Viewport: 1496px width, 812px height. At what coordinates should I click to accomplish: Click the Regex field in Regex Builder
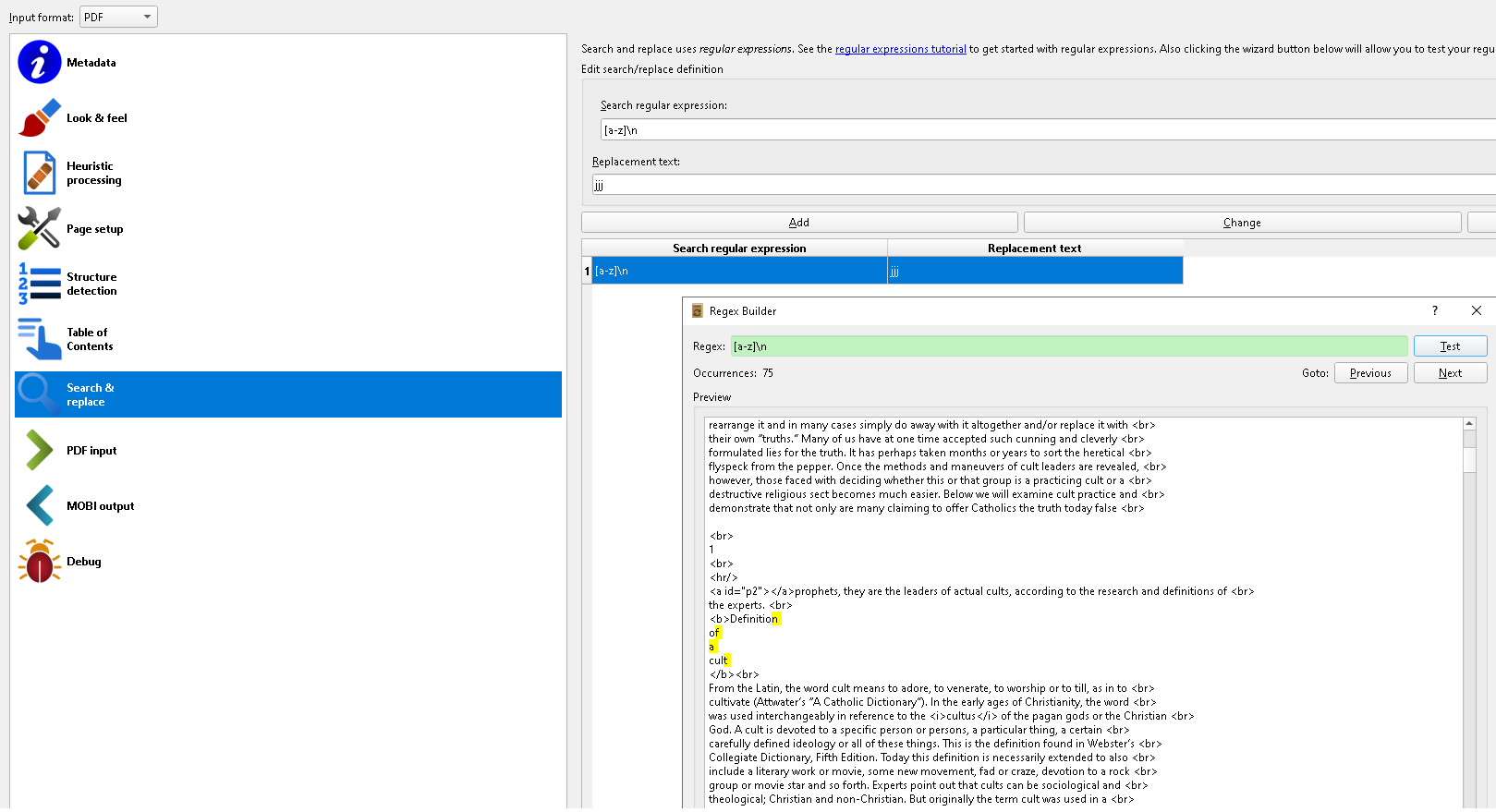coord(1069,346)
